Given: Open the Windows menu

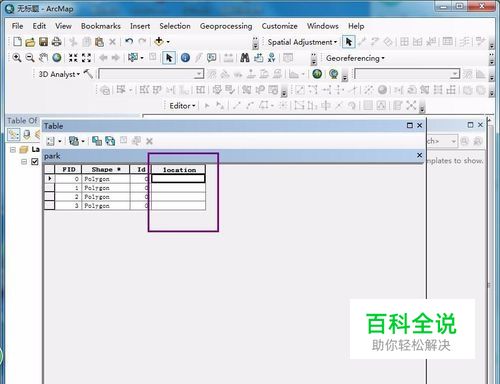Looking at the screenshot, I should (323, 26).
